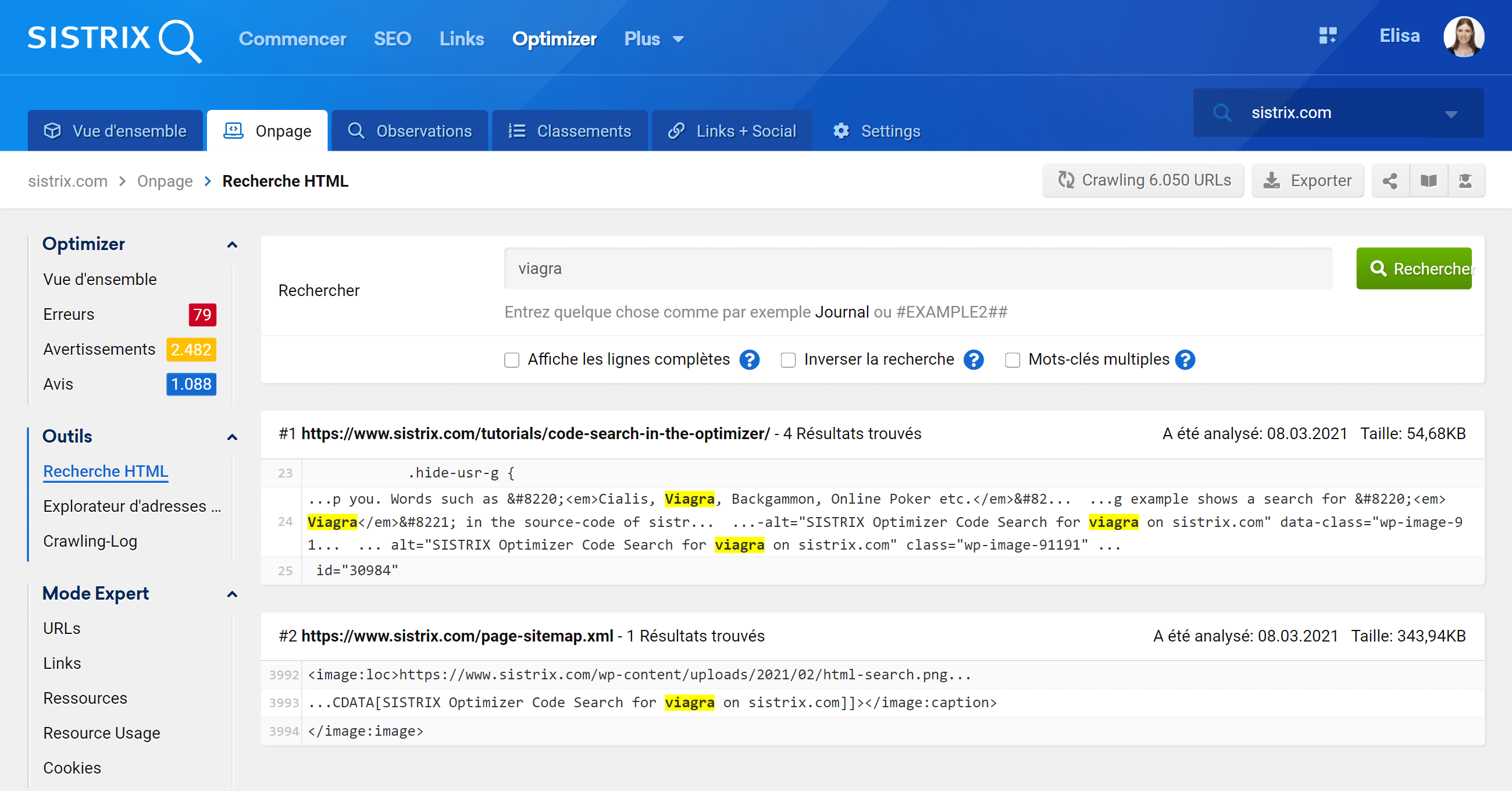
Task: Open Crawling-Log in sidebar
Action: tap(90, 541)
